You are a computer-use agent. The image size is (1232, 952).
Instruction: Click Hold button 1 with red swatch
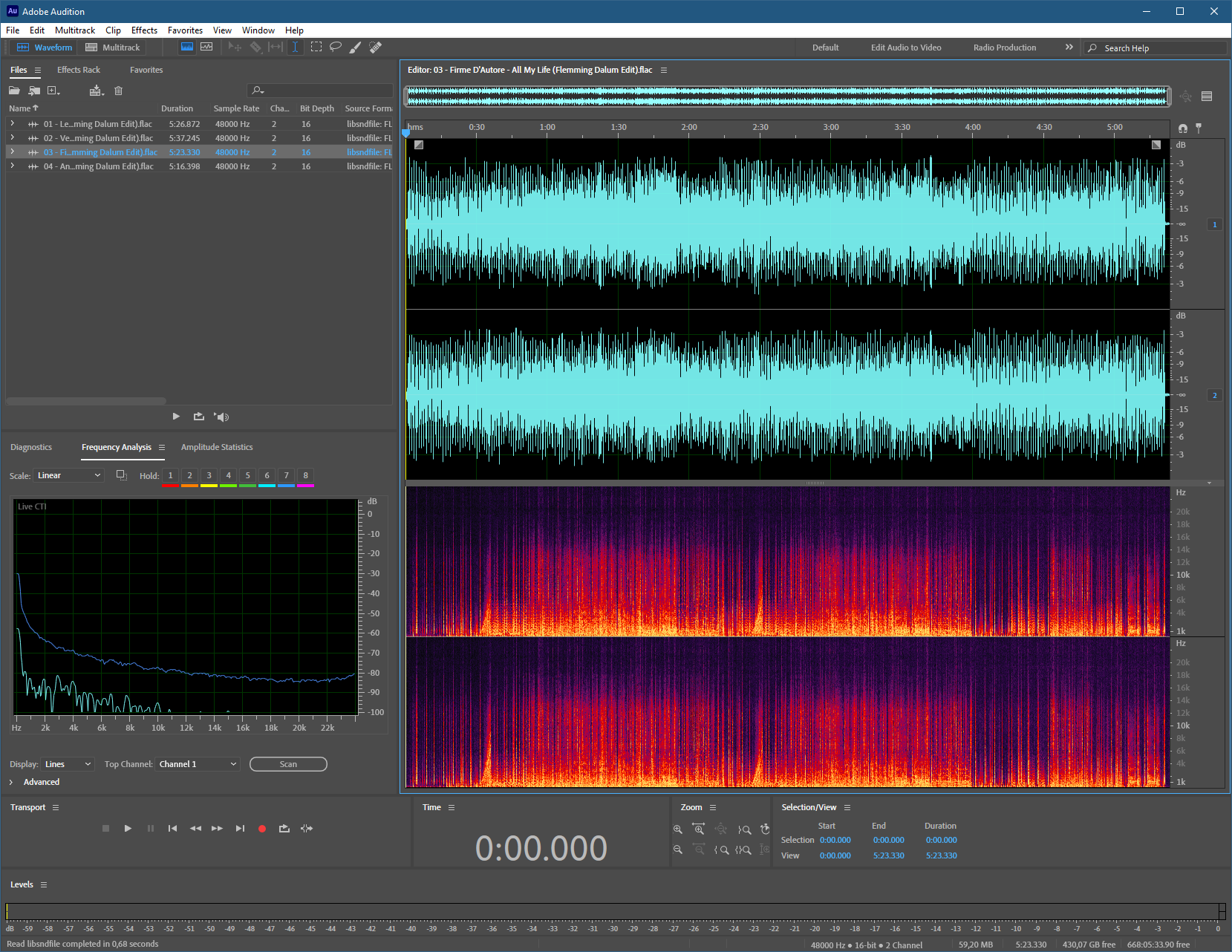coord(170,476)
